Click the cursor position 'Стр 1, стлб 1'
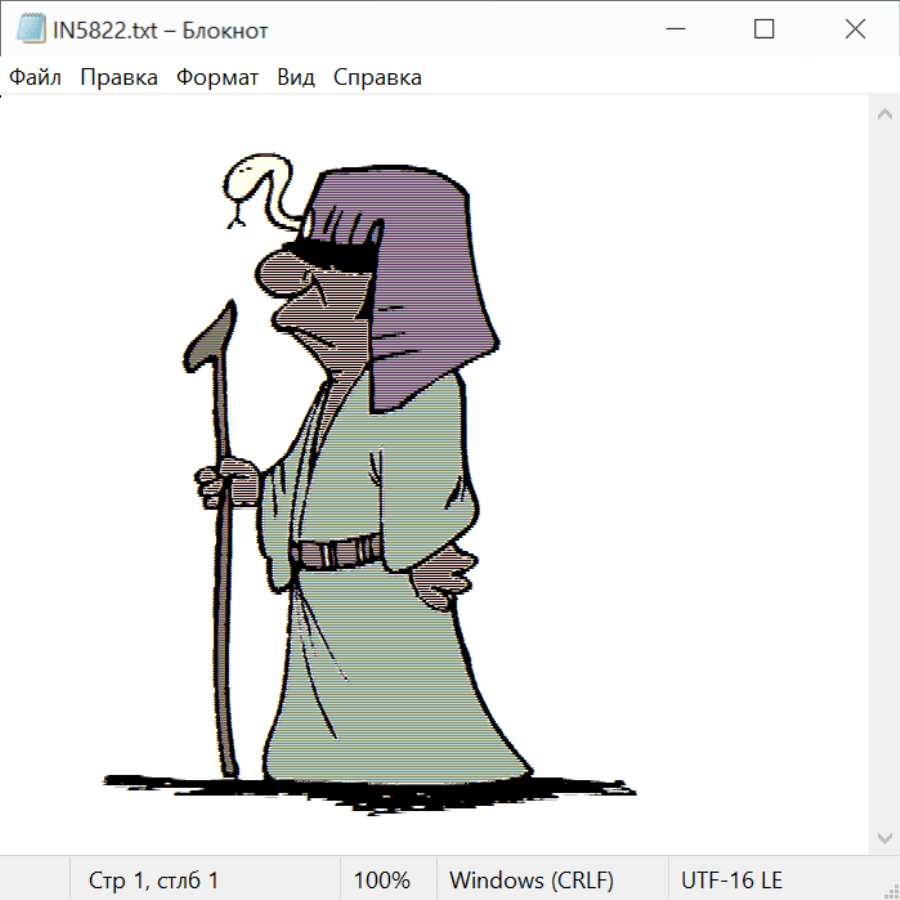The width and height of the screenshot is (900, 900). click(153, 880)
